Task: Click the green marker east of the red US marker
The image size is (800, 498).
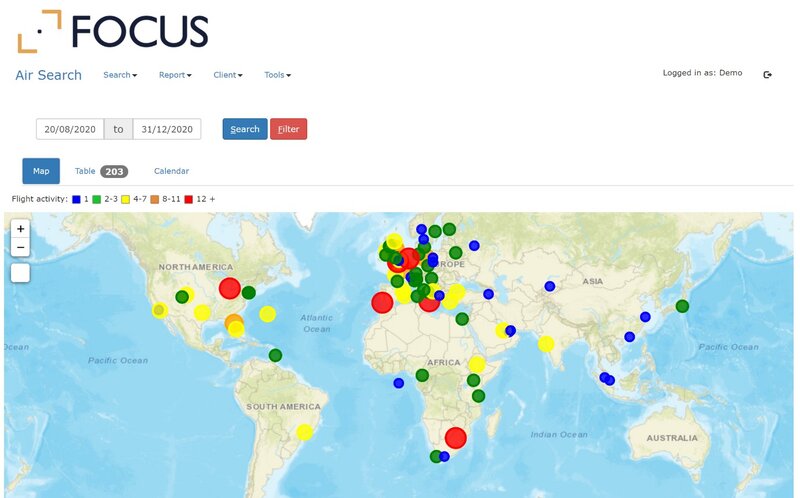Action: pyautogui.click(x=248, y=292)
